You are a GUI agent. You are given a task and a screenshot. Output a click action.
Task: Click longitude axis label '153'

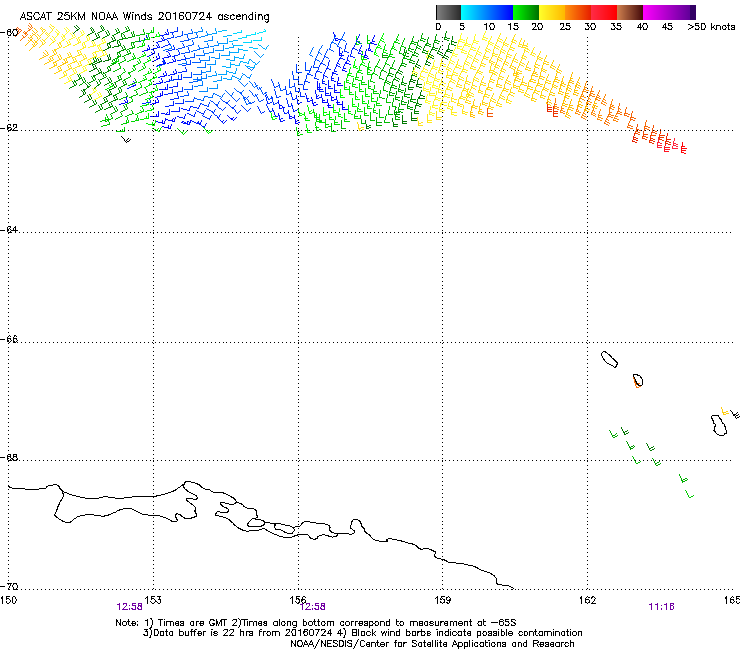[153, 600]
